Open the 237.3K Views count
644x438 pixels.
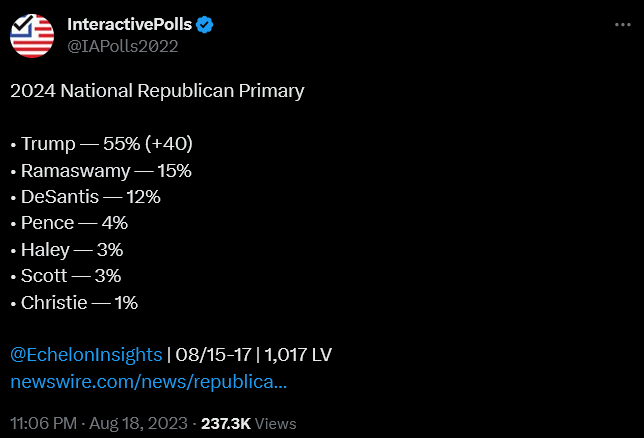point(248,423)
